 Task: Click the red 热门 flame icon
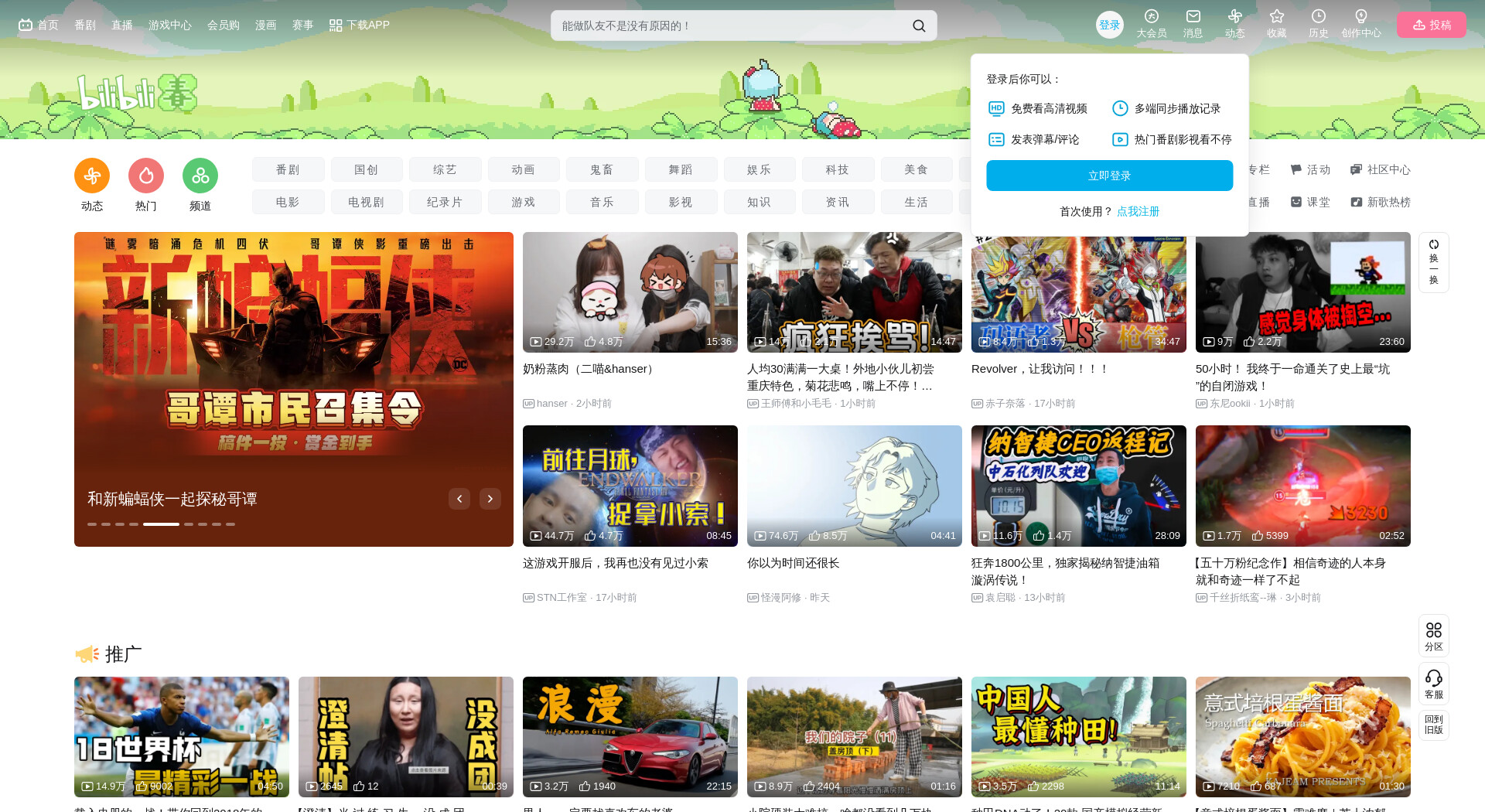pos(146,176)
